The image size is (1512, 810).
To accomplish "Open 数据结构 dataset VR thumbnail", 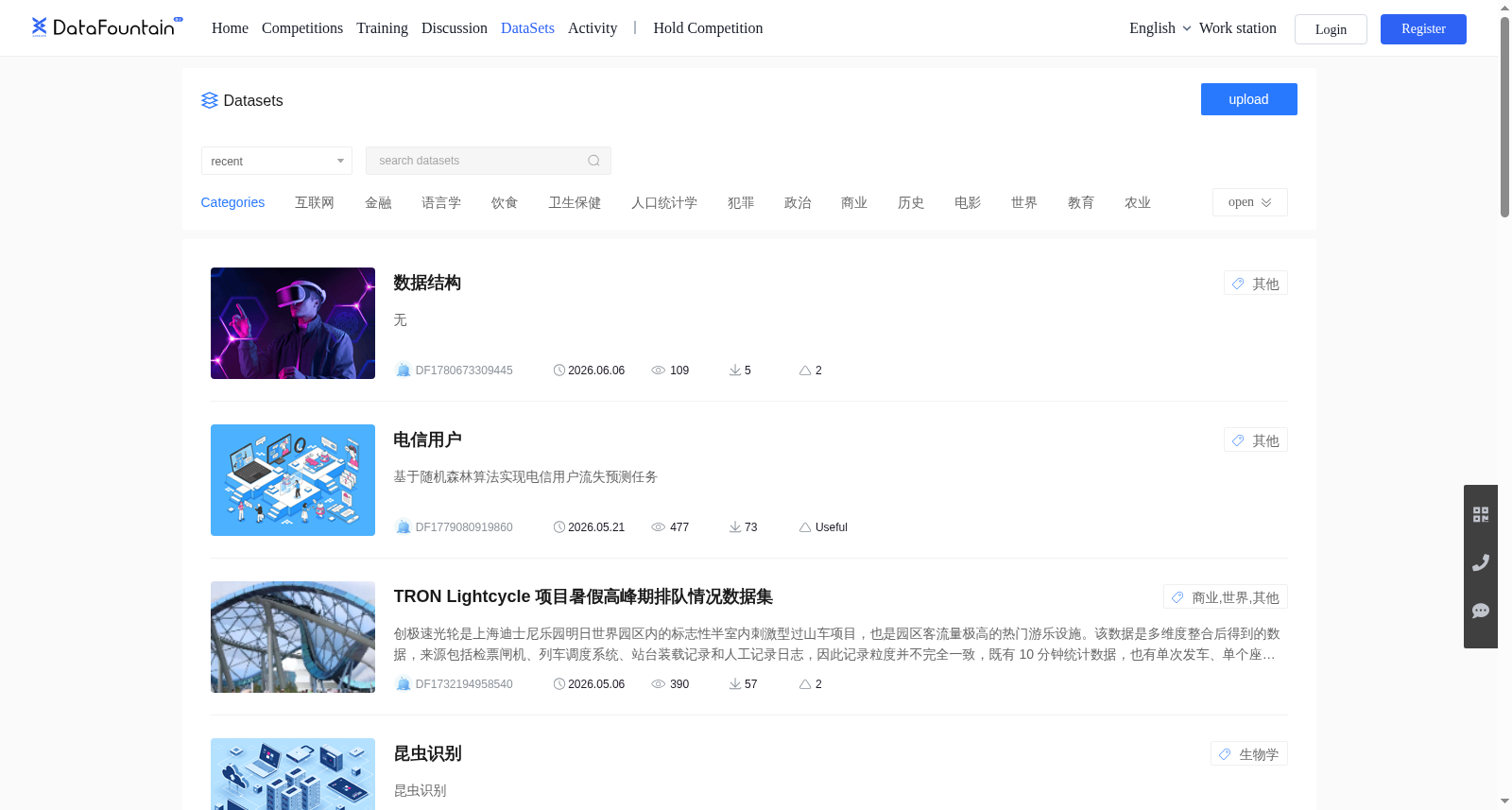I will 293,323.
